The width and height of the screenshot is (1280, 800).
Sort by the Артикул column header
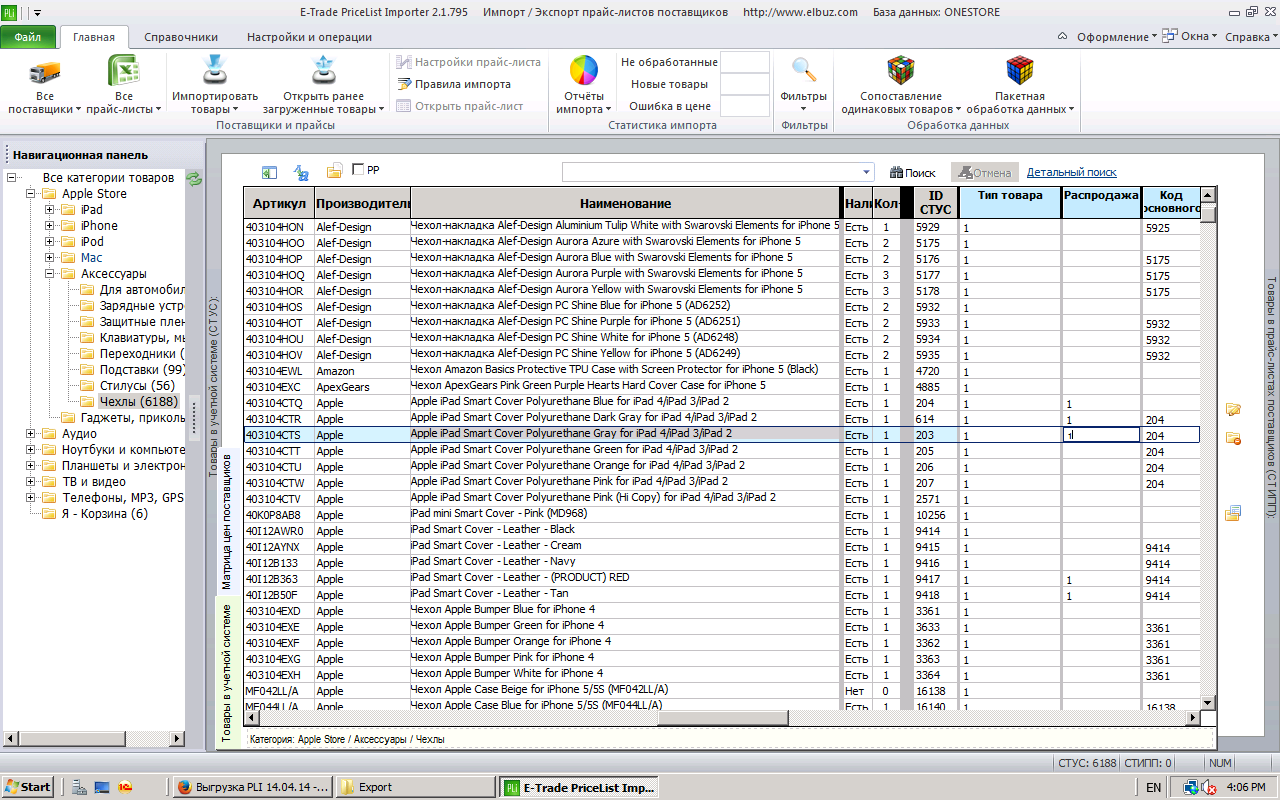pyautogui.click(x=279, y=203)
